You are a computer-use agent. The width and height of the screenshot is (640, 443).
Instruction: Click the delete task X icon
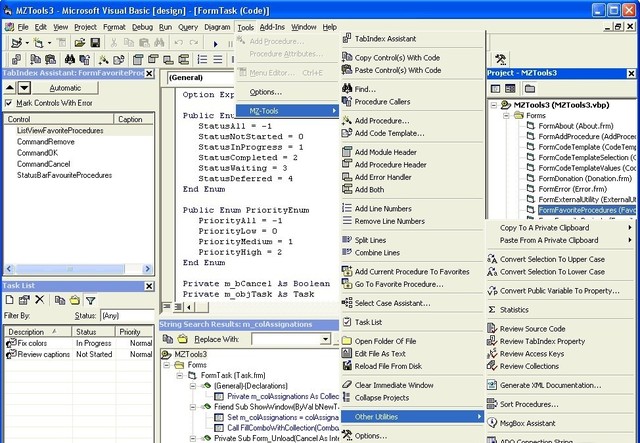coord(40,300)
